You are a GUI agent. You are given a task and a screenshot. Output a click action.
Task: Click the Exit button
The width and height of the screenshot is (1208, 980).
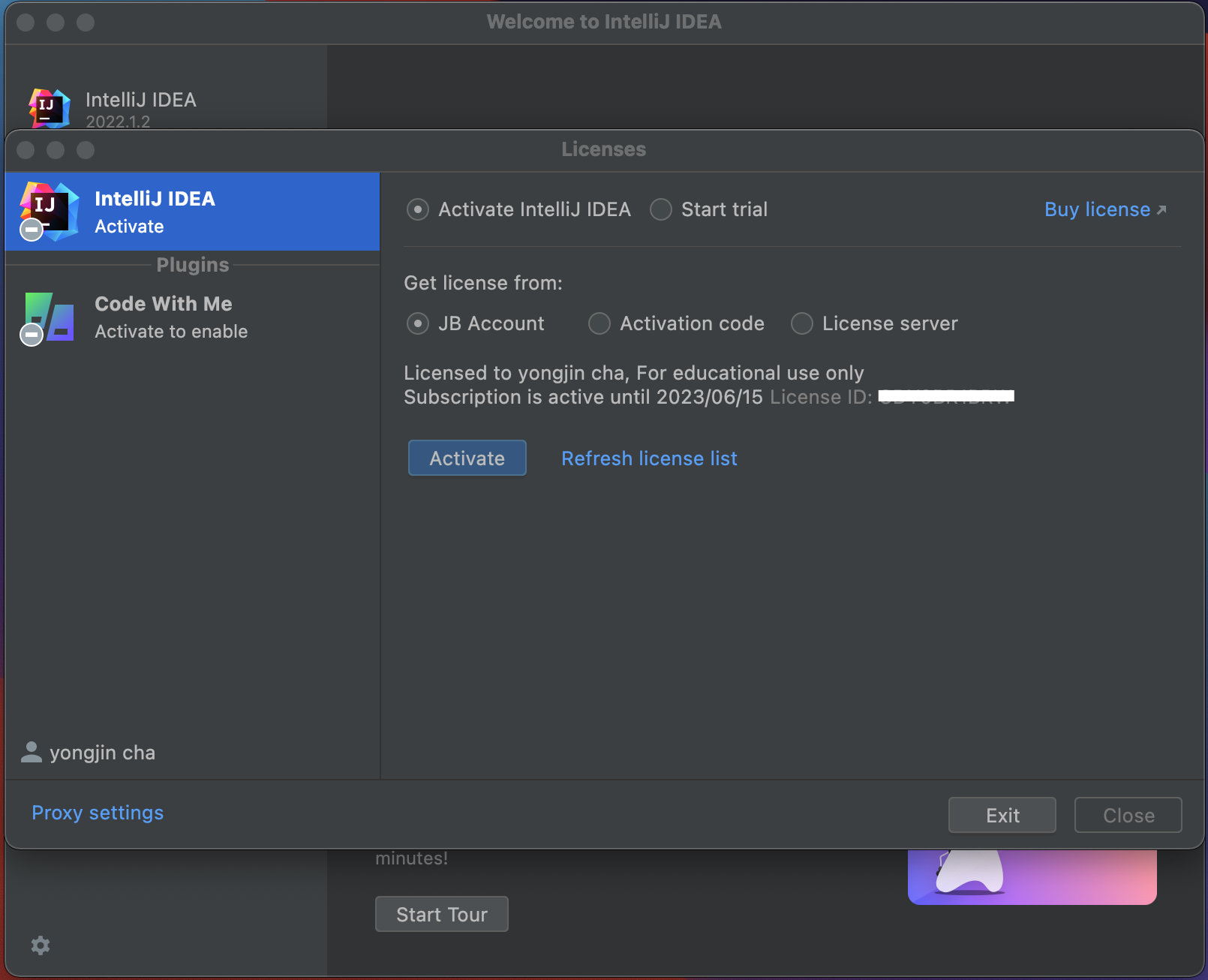point(1002,815)
